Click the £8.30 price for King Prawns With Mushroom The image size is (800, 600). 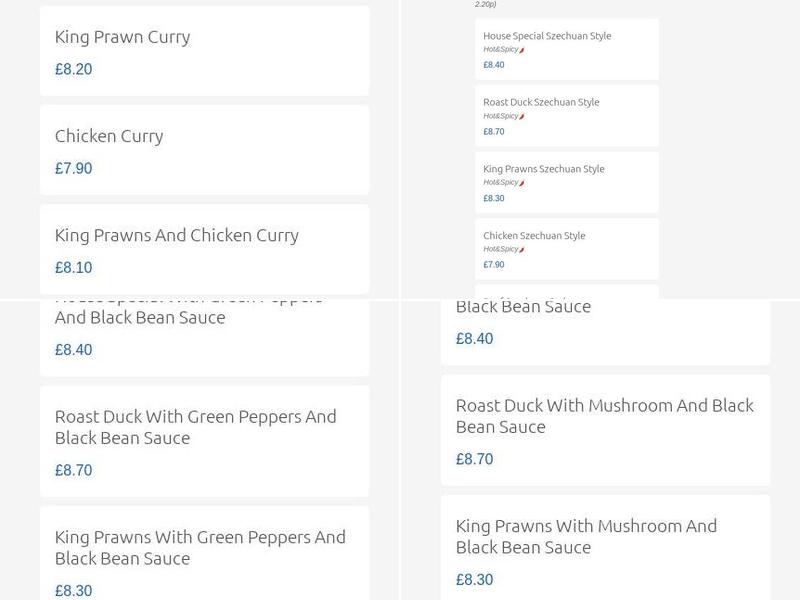[x=472, y=579]
